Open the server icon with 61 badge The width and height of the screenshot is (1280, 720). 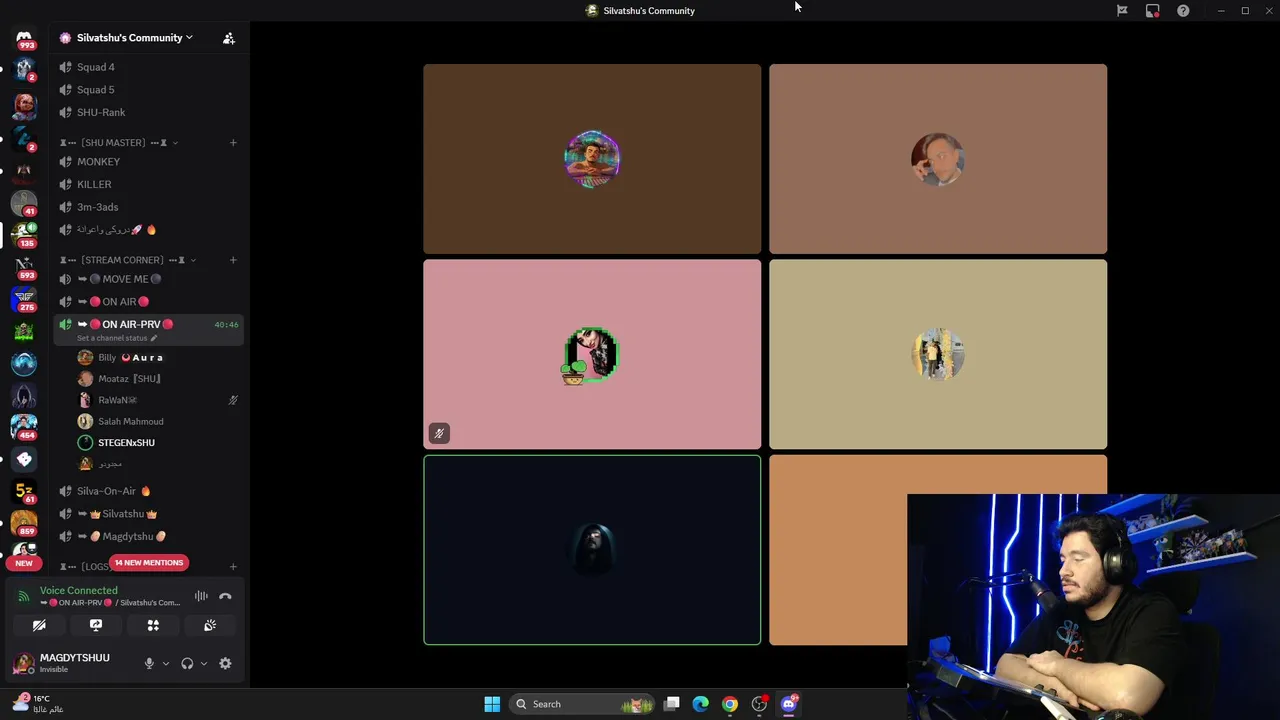click(24, 491)
